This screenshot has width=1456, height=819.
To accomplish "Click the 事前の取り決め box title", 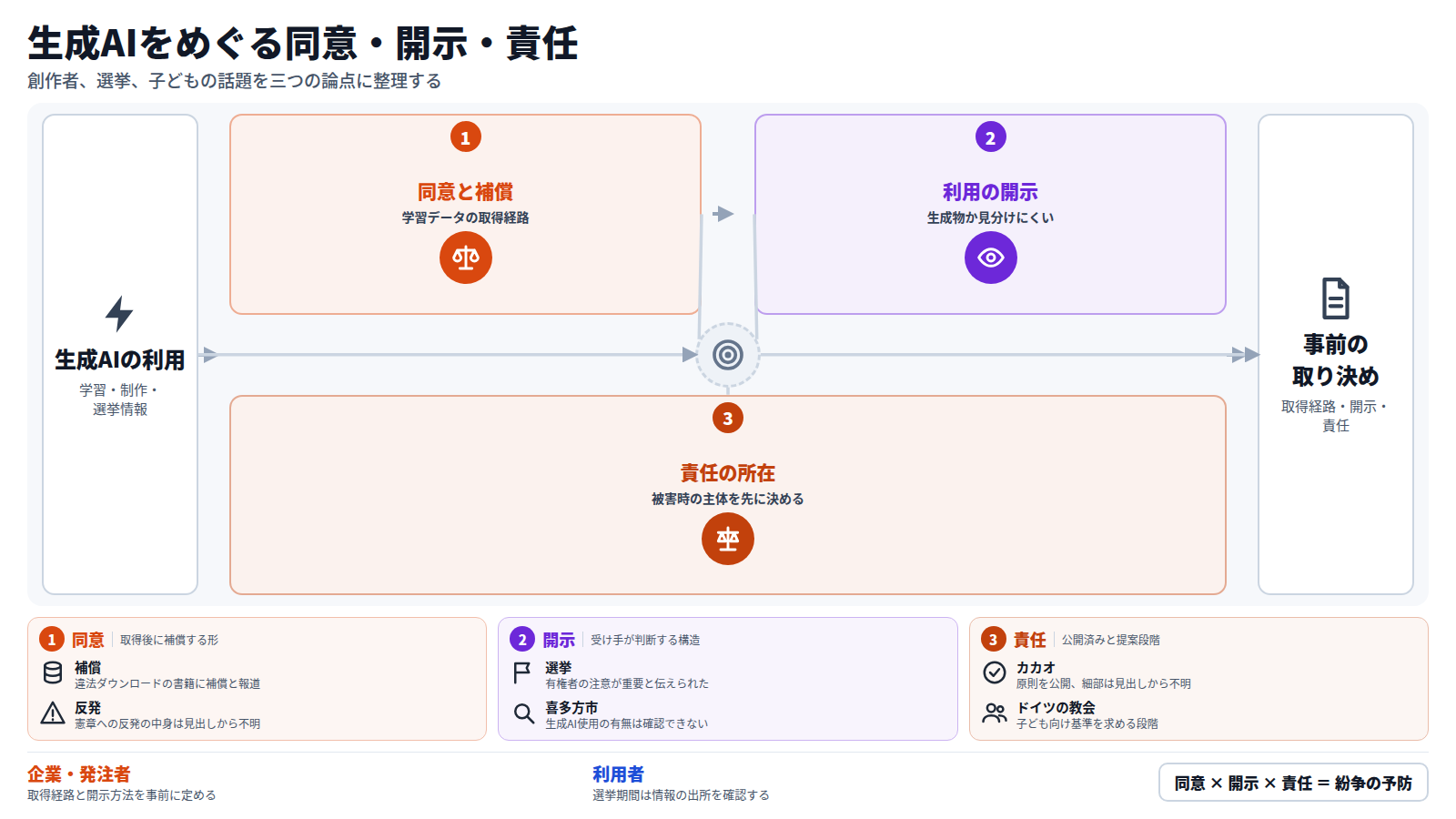I will [1335, 360].
